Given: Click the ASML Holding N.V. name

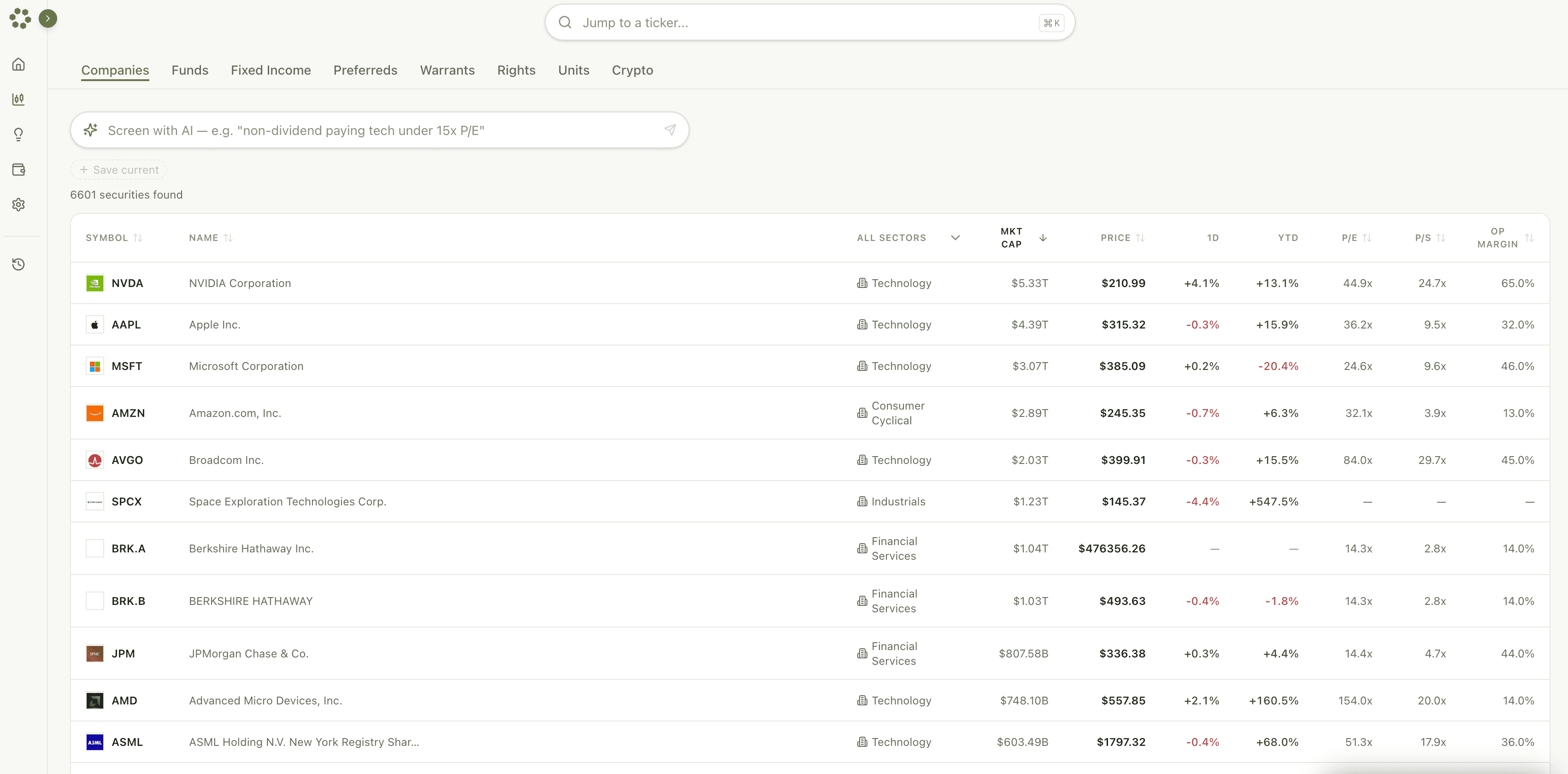Looking at the screenshot, I should (x=304, y=742).
